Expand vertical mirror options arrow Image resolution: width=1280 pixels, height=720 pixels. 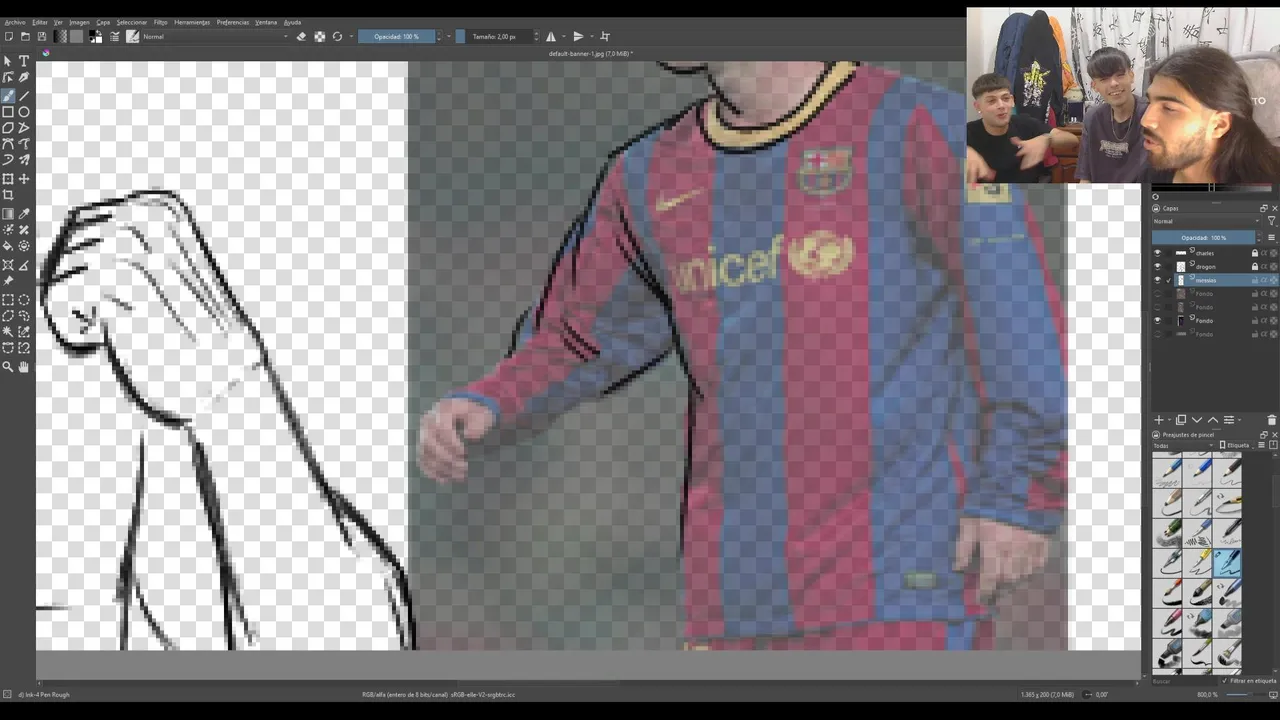tap(591, 37)
